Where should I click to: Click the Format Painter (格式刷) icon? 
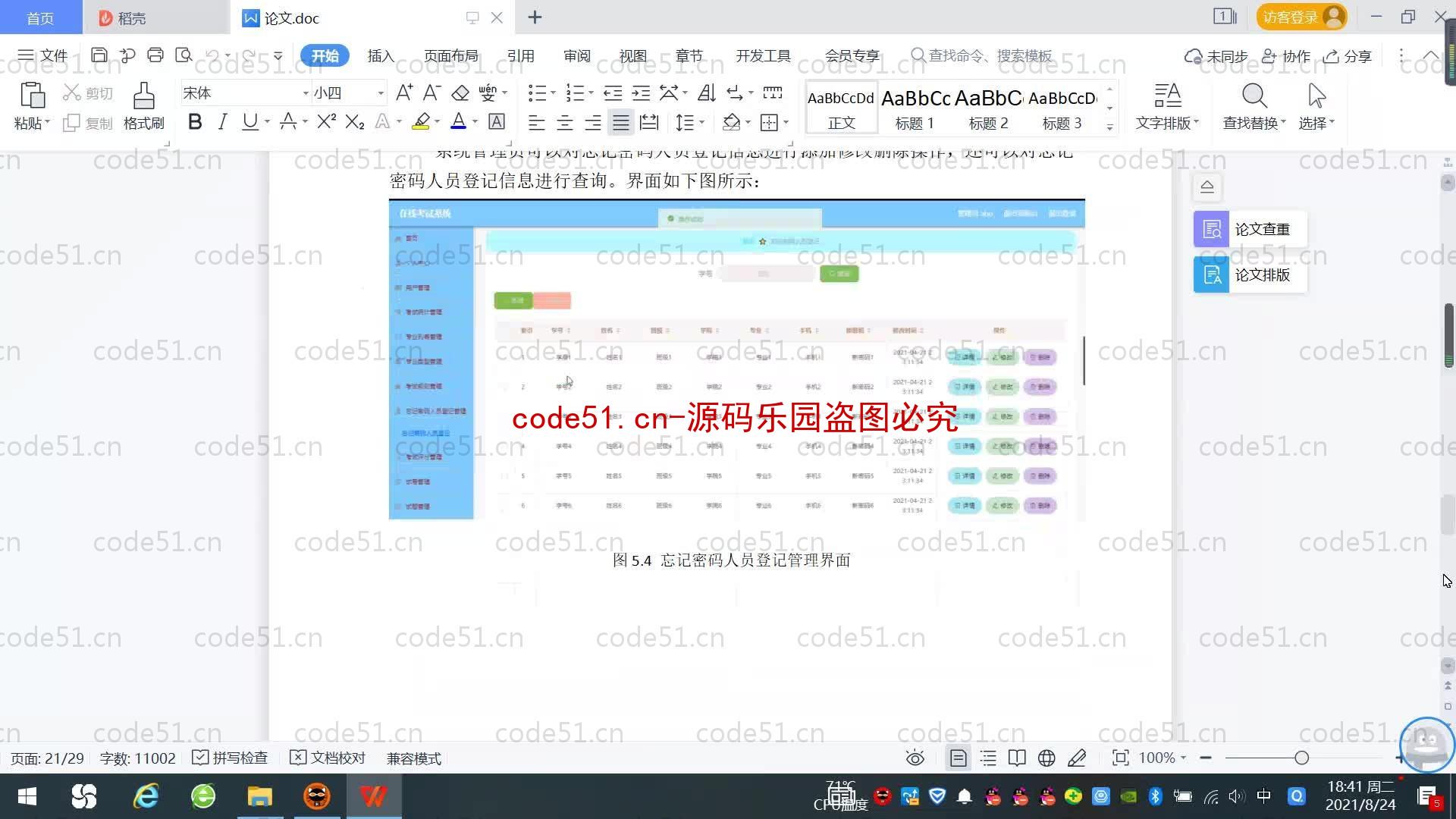144,106
